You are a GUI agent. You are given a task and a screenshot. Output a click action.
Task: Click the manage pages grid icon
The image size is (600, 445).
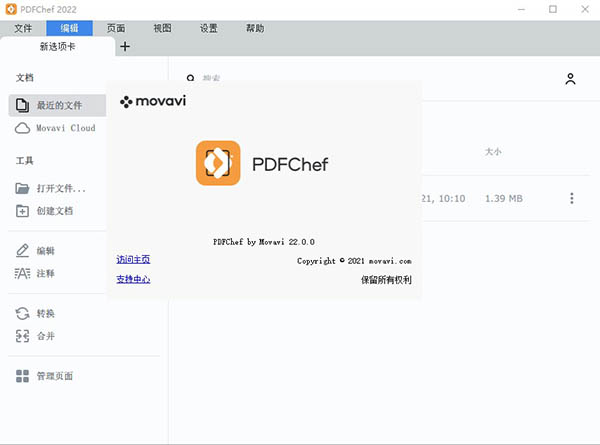click(22, 376)
